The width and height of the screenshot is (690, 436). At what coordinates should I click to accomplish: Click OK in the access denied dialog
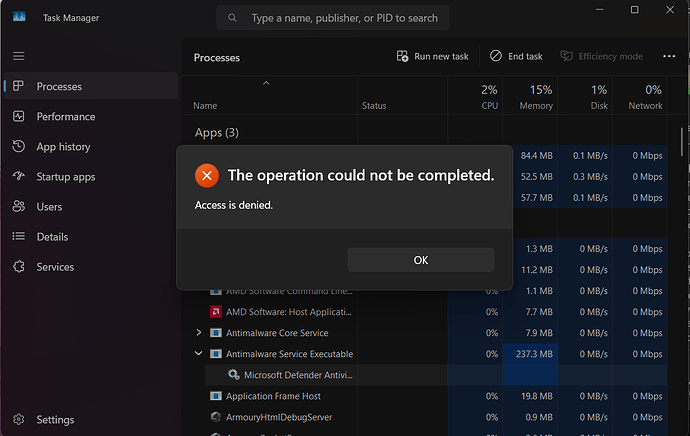[x=420, y=260]
